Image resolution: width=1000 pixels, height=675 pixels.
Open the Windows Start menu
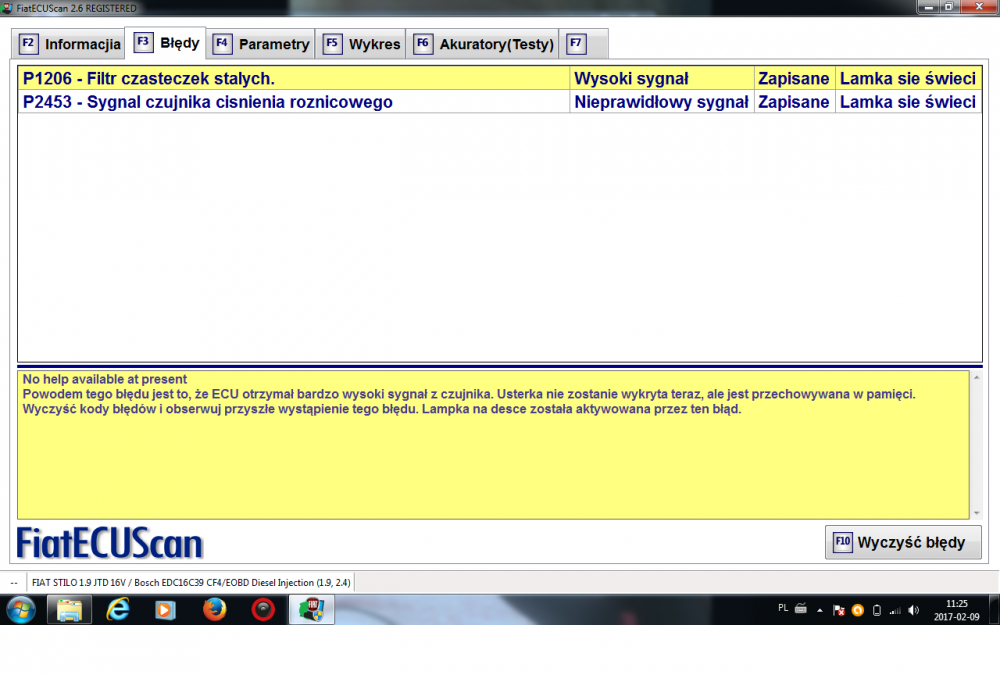[x=21, y=610]
